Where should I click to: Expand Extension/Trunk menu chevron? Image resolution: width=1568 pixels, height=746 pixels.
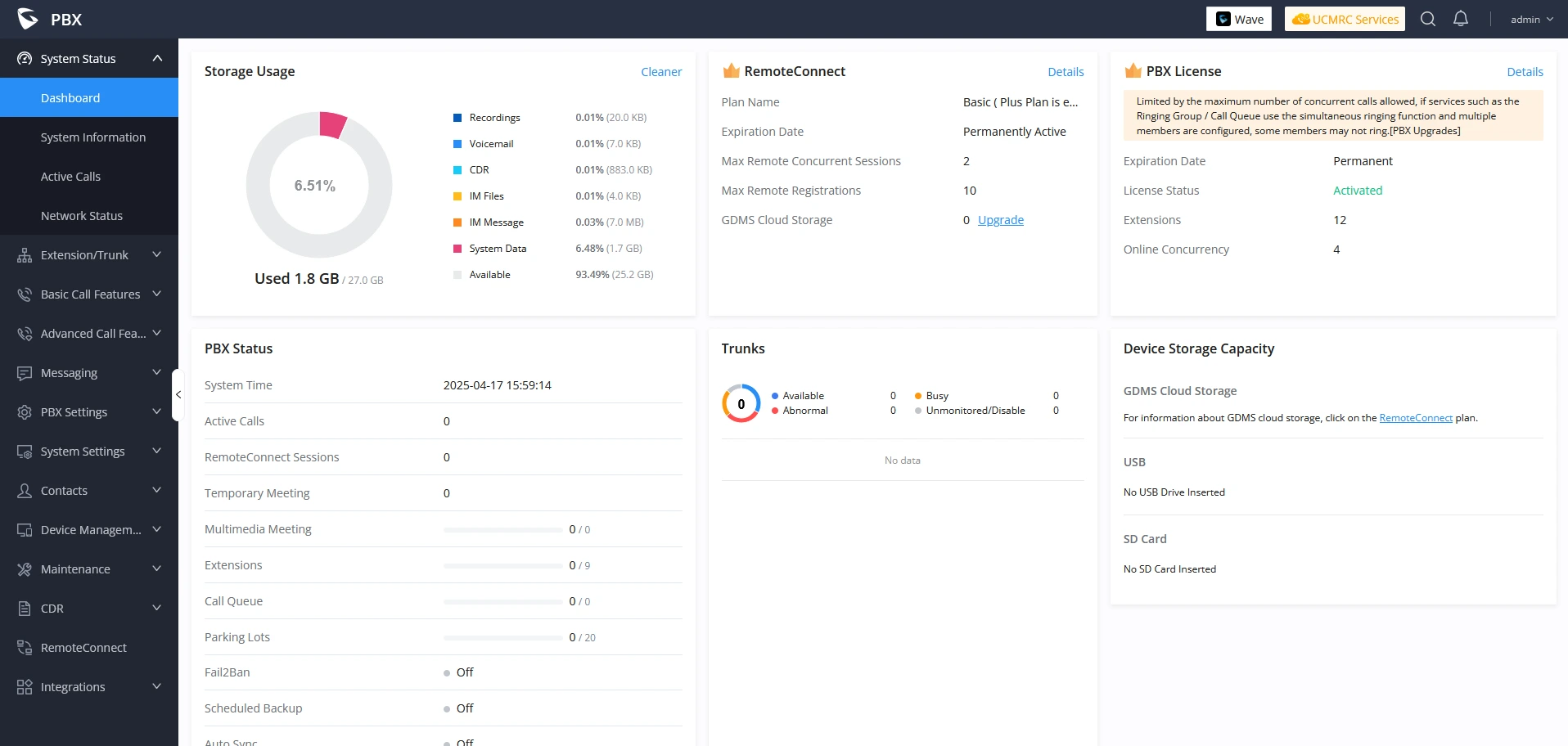coord(157,255)
